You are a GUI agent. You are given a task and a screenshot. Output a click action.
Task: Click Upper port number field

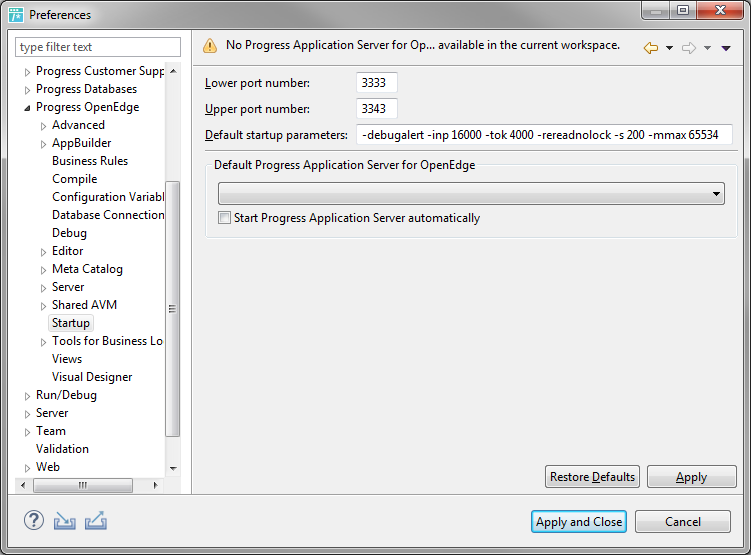(x=377, y=109)
